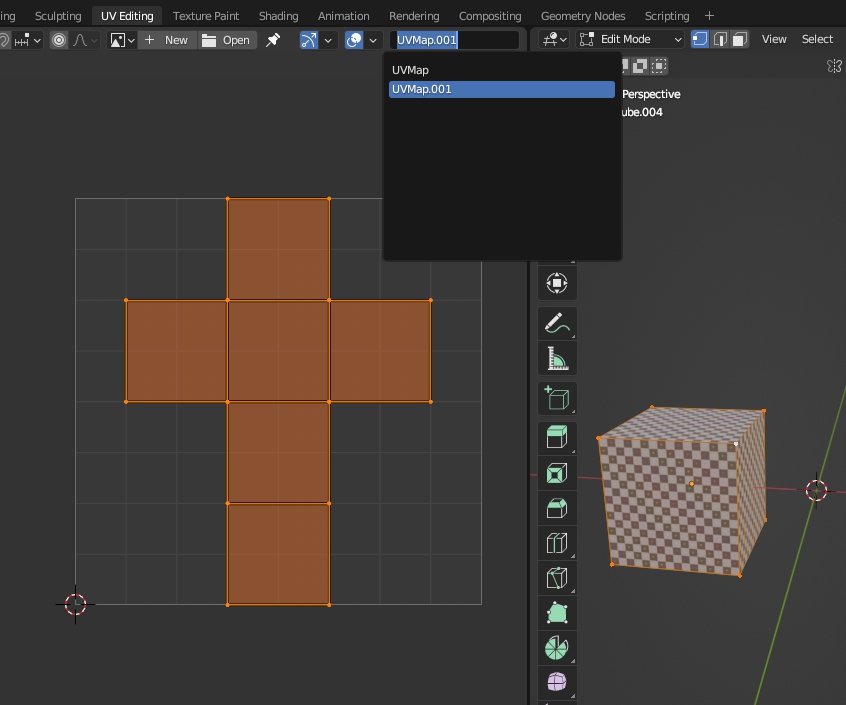Switch to face select mode
This screenshot has height=705, width=846.
click(739, 39)
